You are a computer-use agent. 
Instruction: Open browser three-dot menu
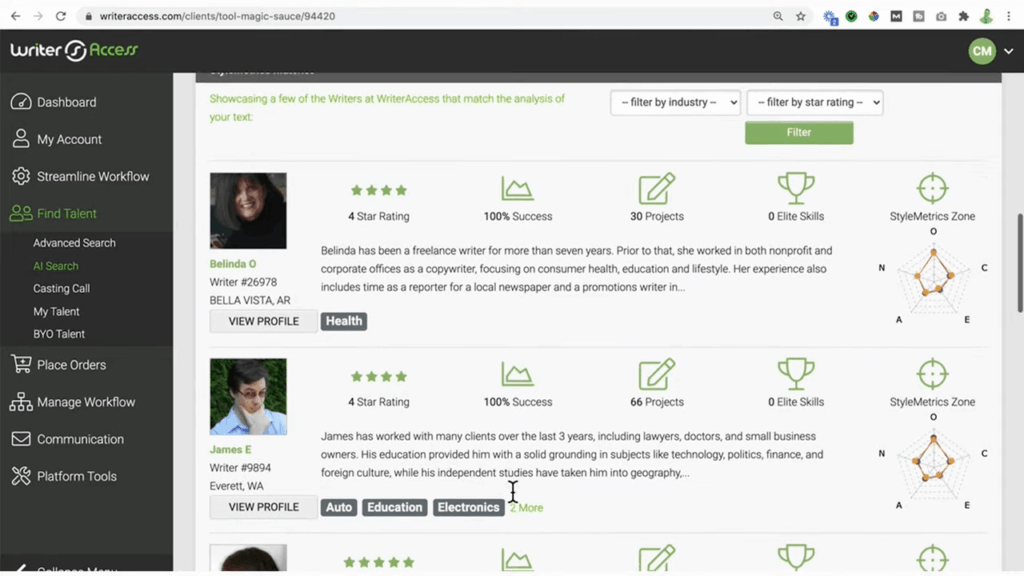point(1009,16)
